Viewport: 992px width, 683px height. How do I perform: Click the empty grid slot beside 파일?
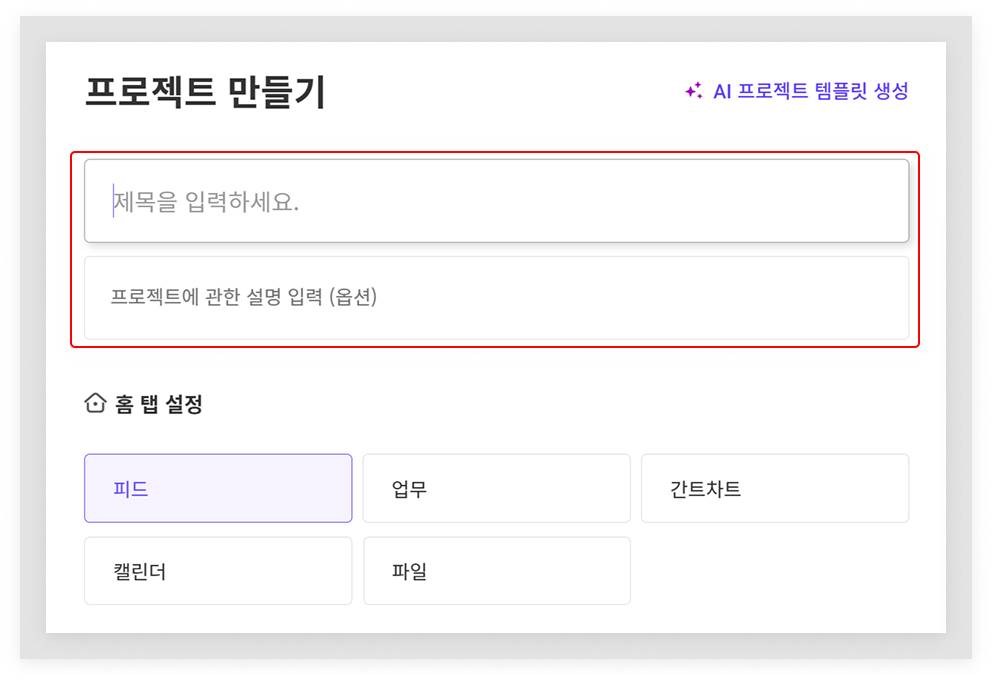[775, 571]
